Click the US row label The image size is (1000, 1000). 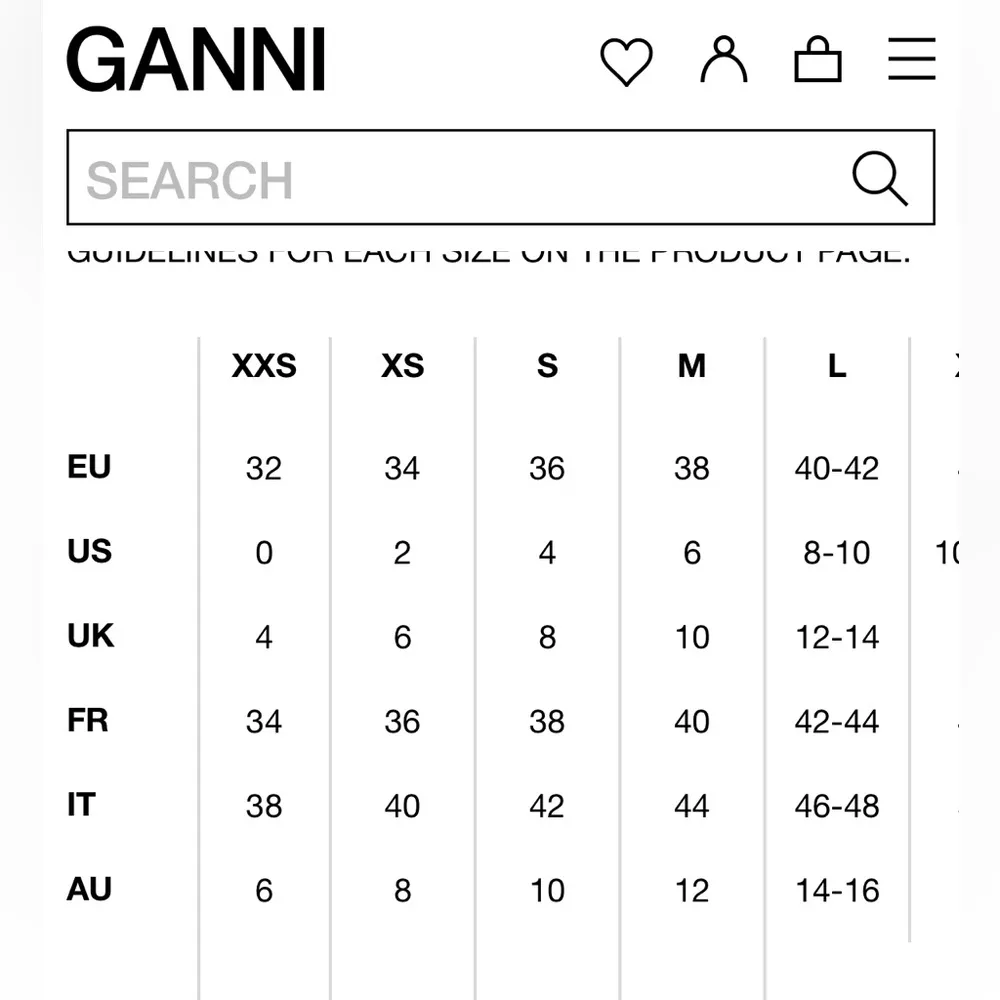point(89,551)
